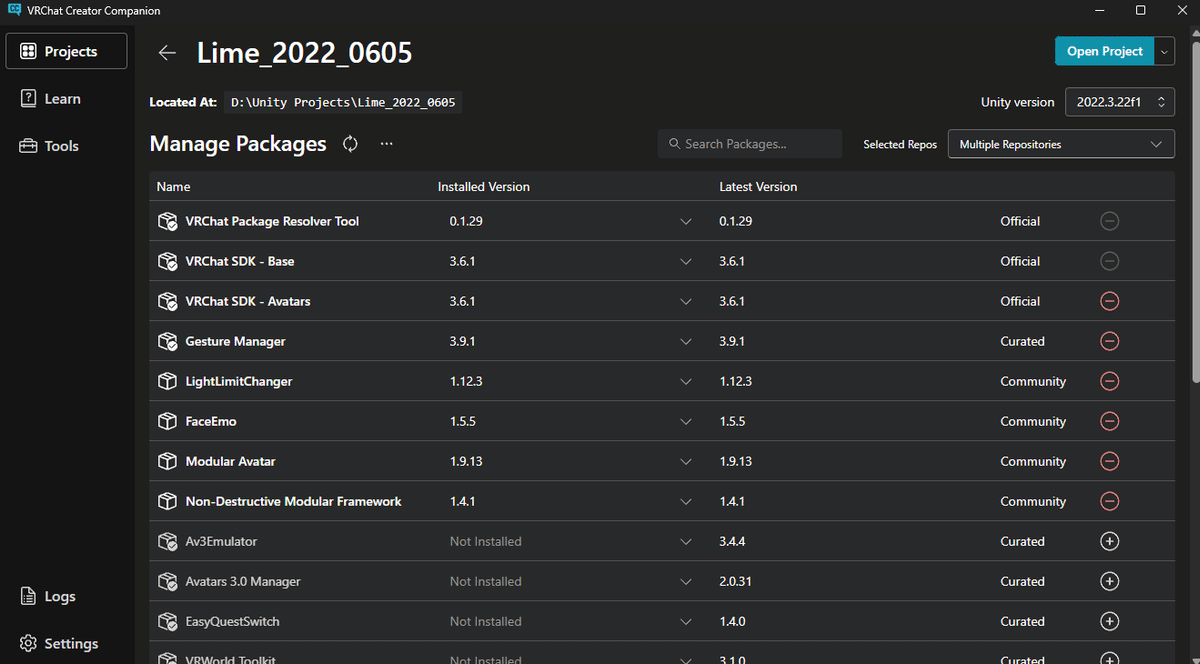Click the Search Packages input field
The image size is (1200, 664).
coord(750,144)
